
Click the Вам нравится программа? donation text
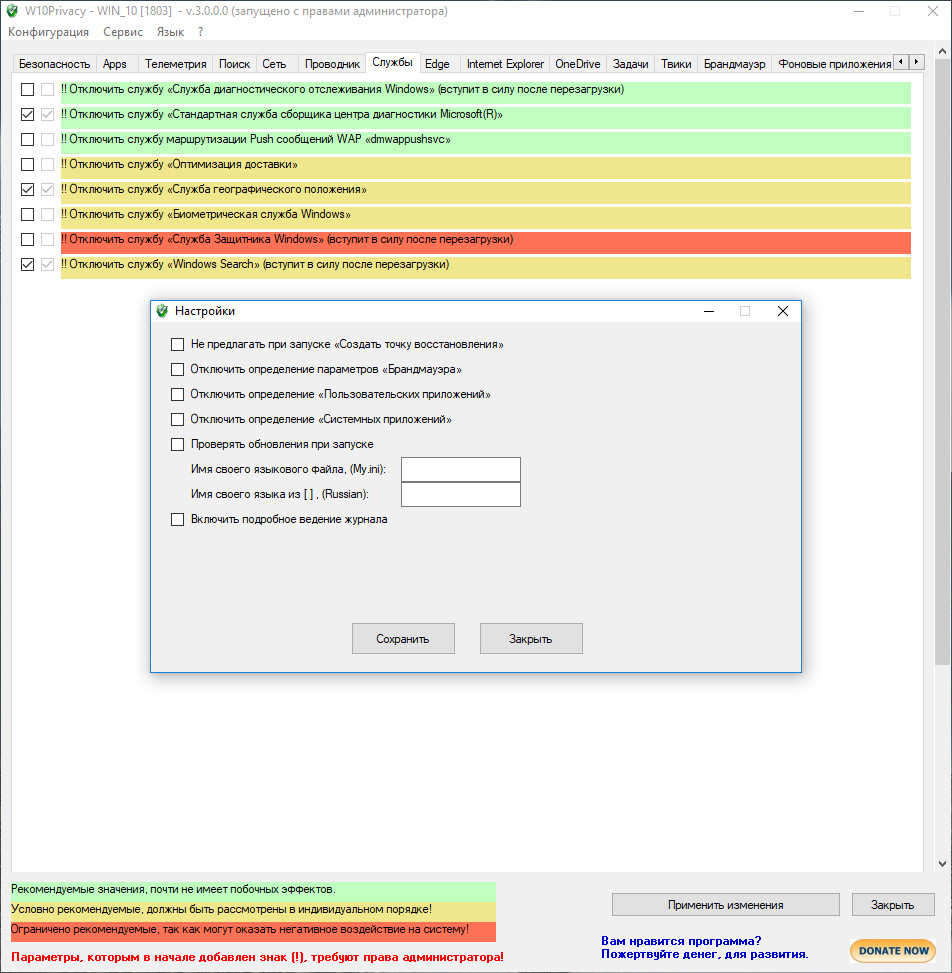pos(681,941)
